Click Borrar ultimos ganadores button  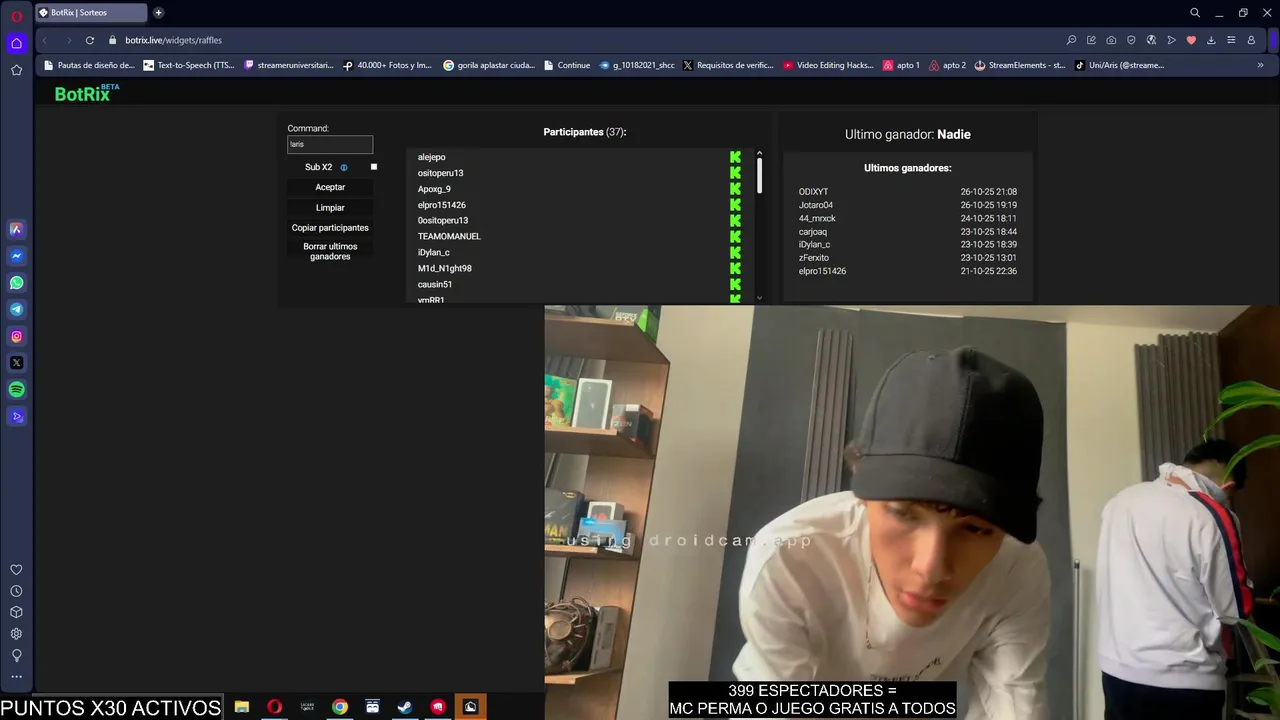click(x=330, y=251)
